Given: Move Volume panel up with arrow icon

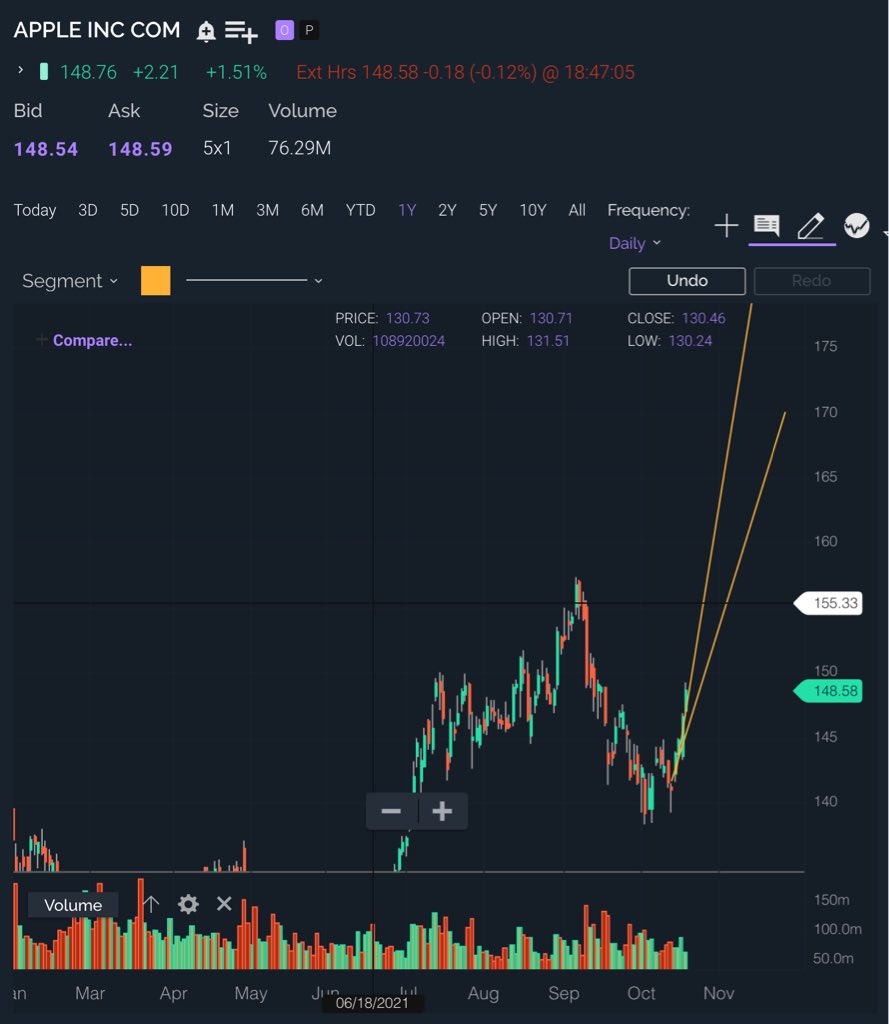Looking at the screenshot, I should coord(151,904).
